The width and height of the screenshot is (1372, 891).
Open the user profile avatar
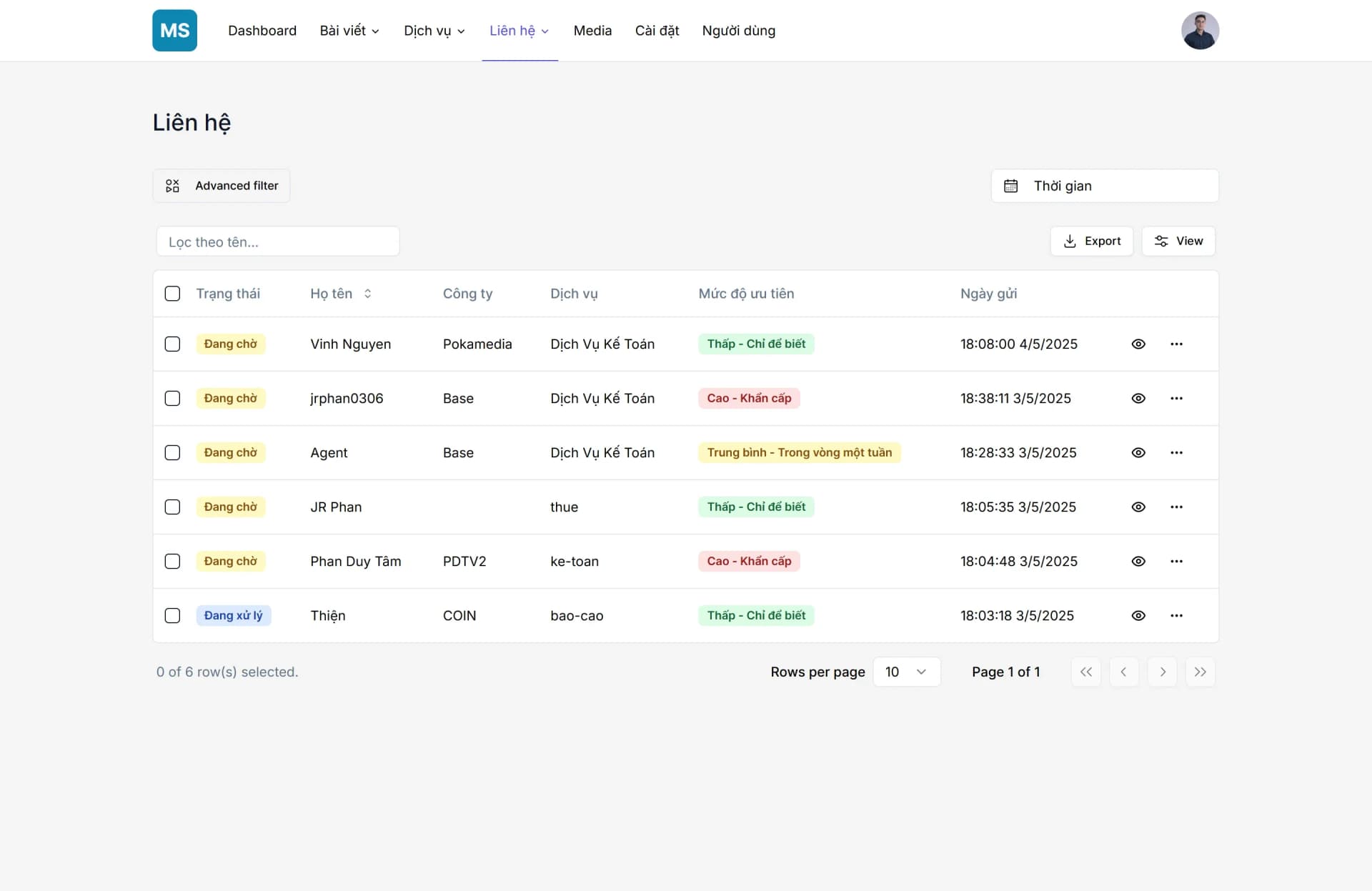[1200, 30]
